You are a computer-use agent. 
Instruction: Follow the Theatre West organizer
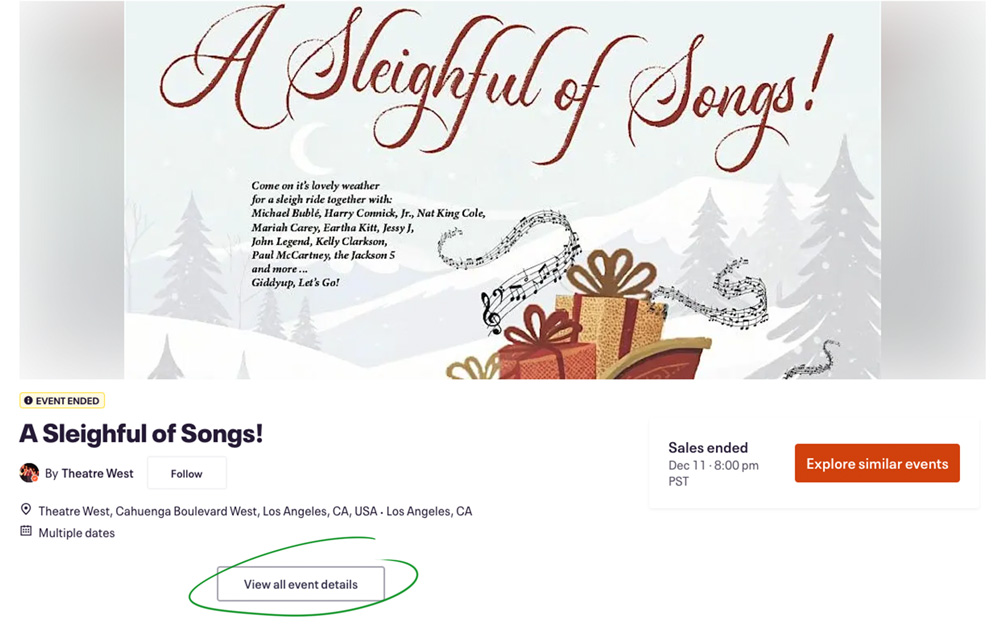tap(186, 473)
